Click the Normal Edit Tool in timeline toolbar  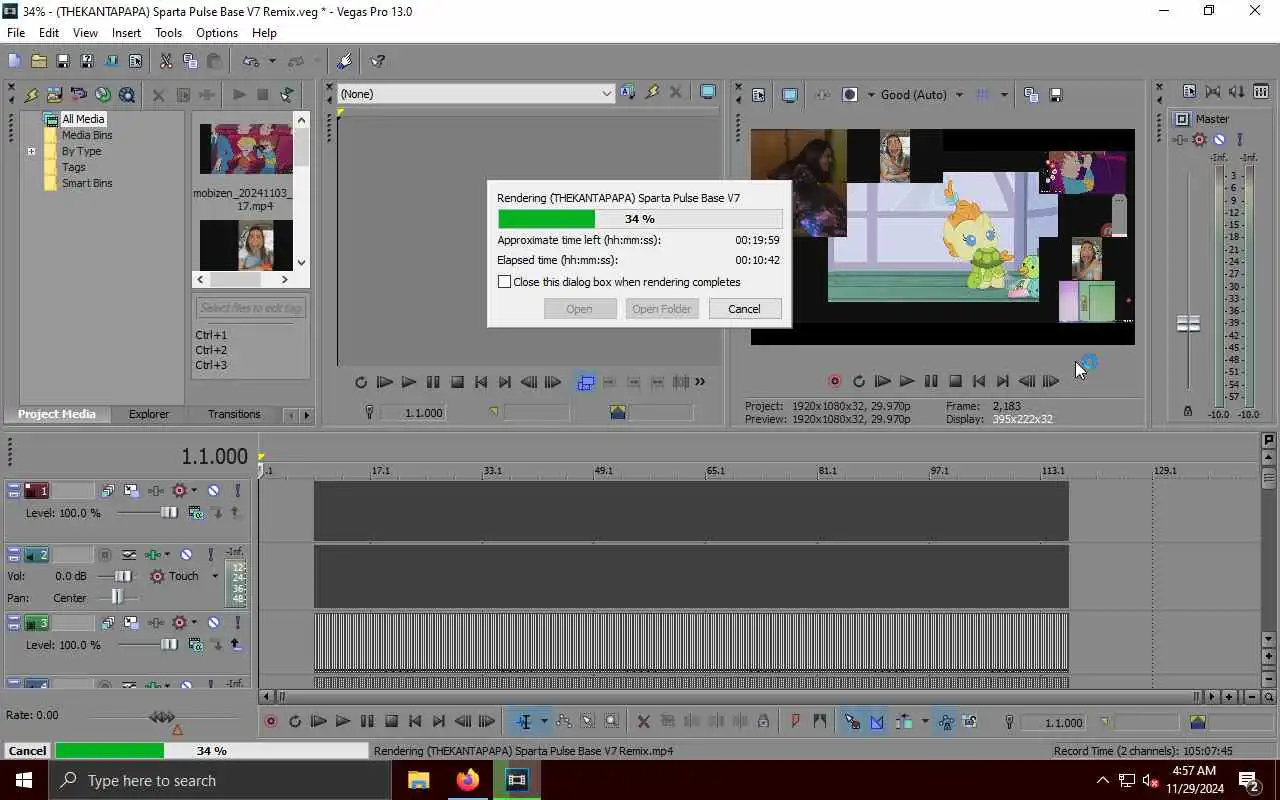click(x=524, y=721)
